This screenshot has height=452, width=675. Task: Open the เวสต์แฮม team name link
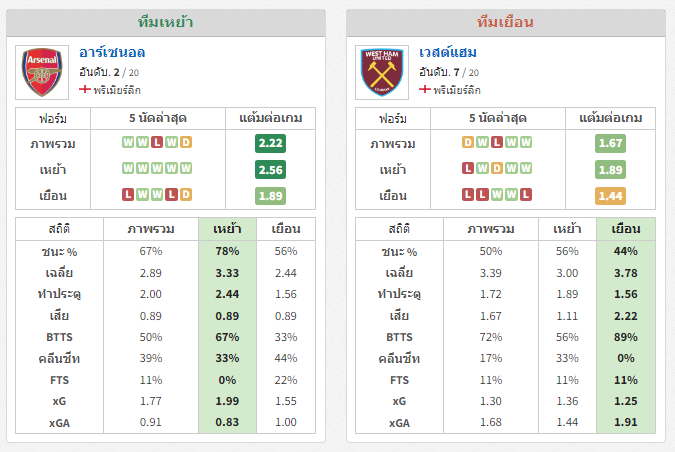pyautogui.click(x=448, y=52)
